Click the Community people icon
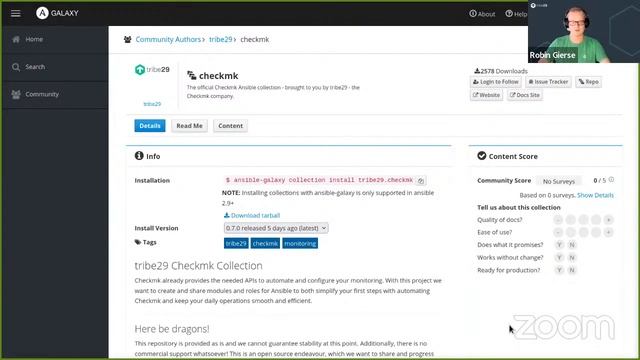This screenshot has height=360, width=640. point(16,94)
